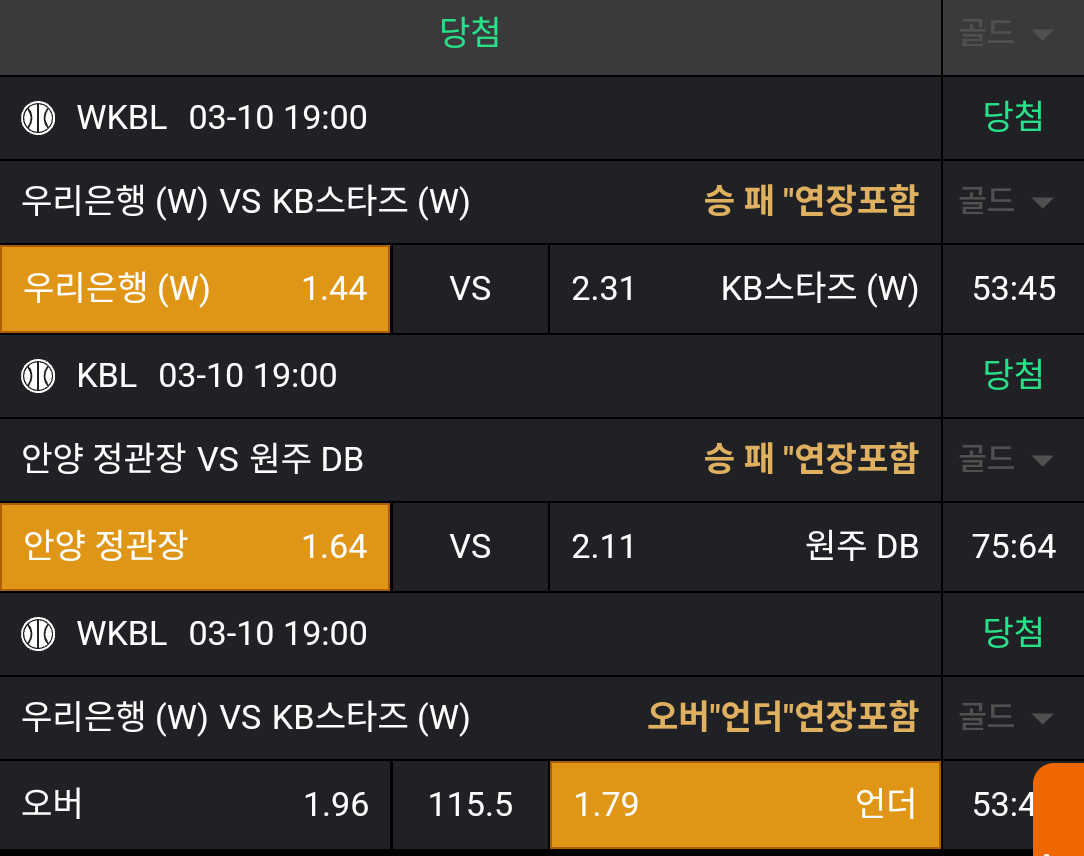Click the basketball icon beside KBL match
Viewport: 1084px width, 856px height.
38,376
